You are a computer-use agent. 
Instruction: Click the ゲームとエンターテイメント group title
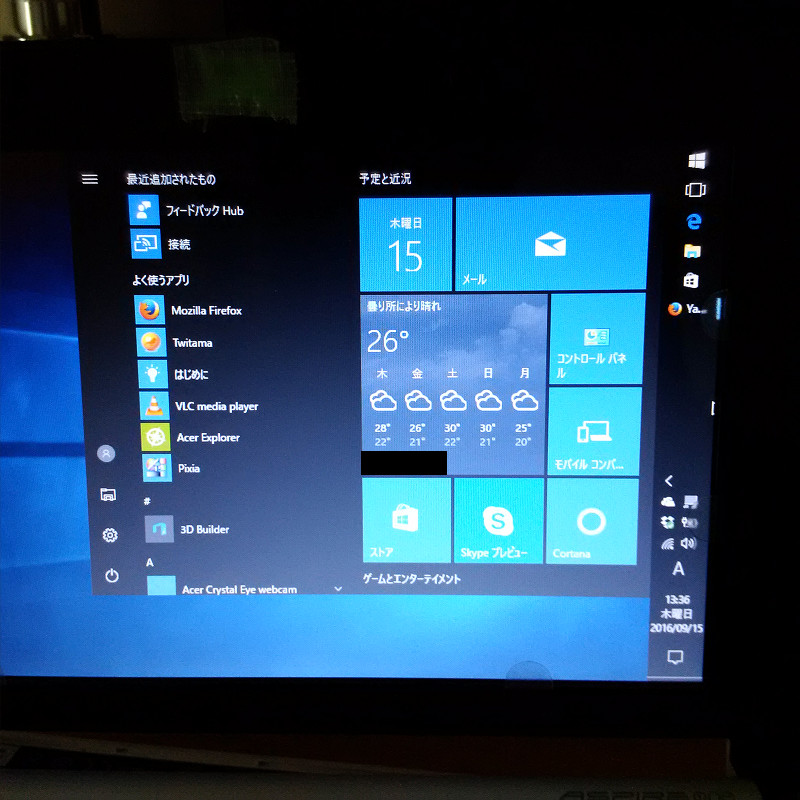pyautogui.click(x=411, y=579)
